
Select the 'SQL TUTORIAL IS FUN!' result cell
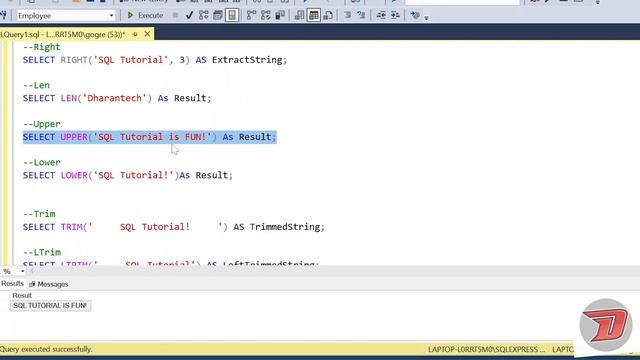coord(50,305)
